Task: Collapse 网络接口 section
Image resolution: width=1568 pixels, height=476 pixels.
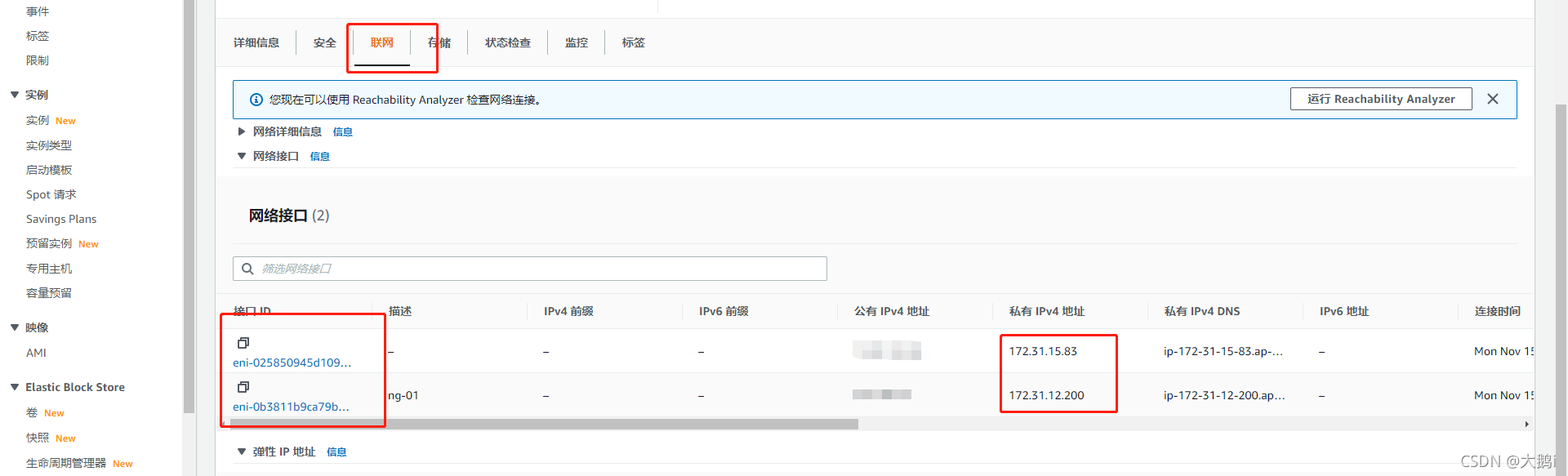Action: pos(241,156)
